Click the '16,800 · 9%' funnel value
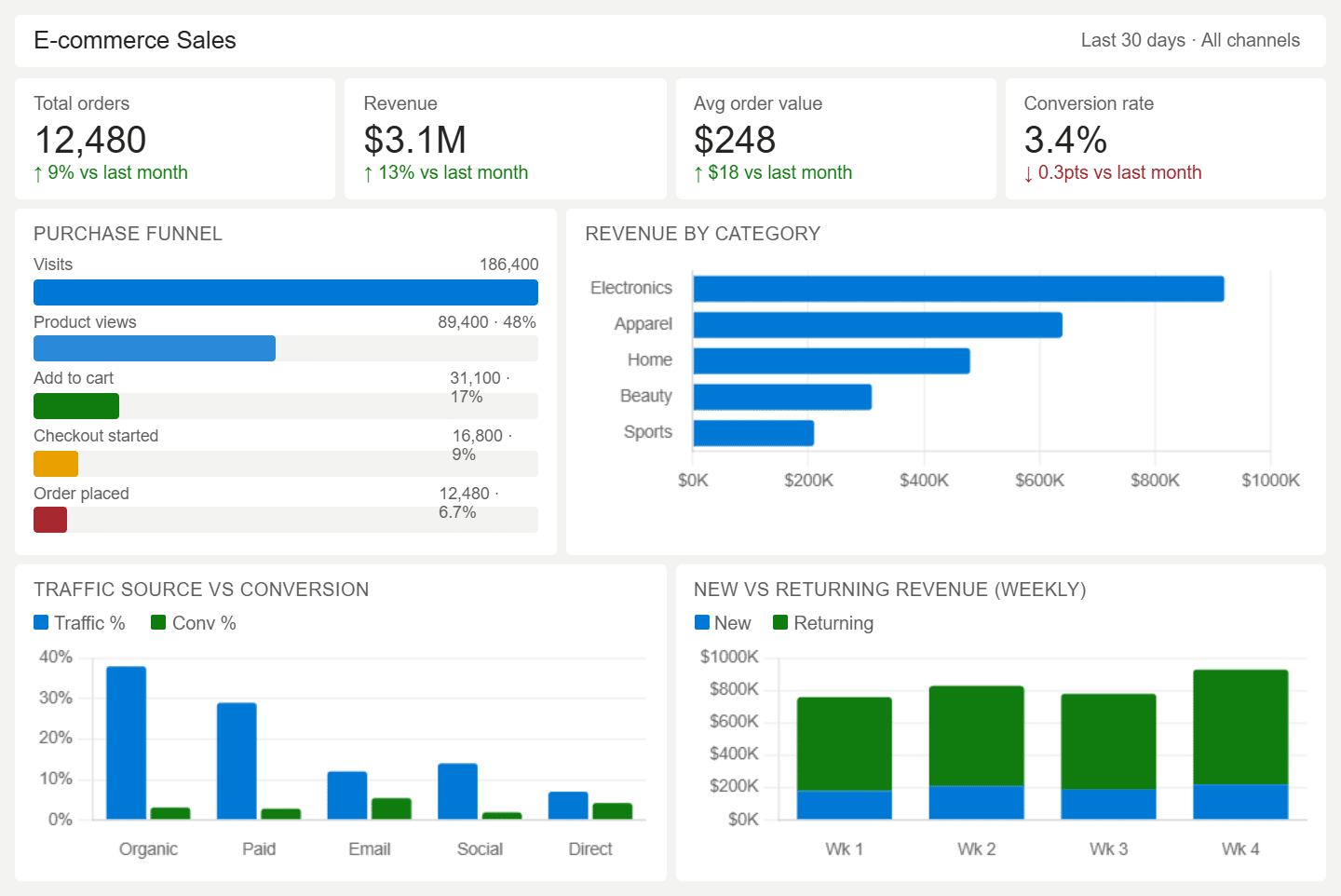Image resolution: width=1341 pixels, height=896 pixels. [x=482, y=445]
